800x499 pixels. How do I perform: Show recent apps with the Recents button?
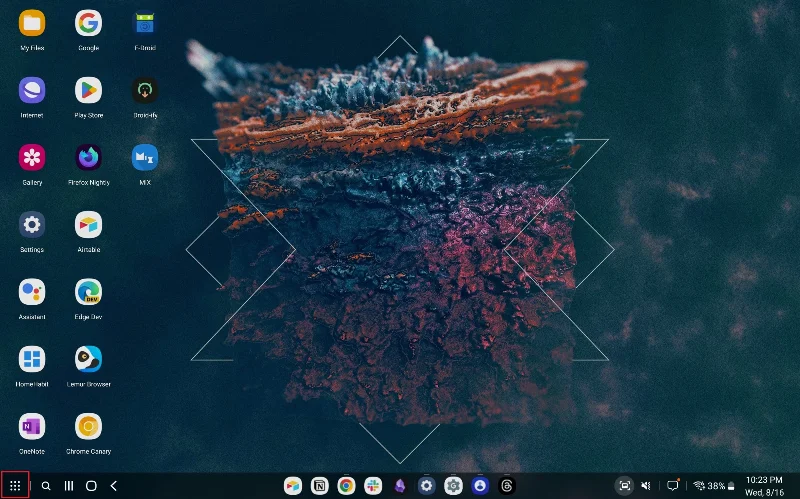69,485
